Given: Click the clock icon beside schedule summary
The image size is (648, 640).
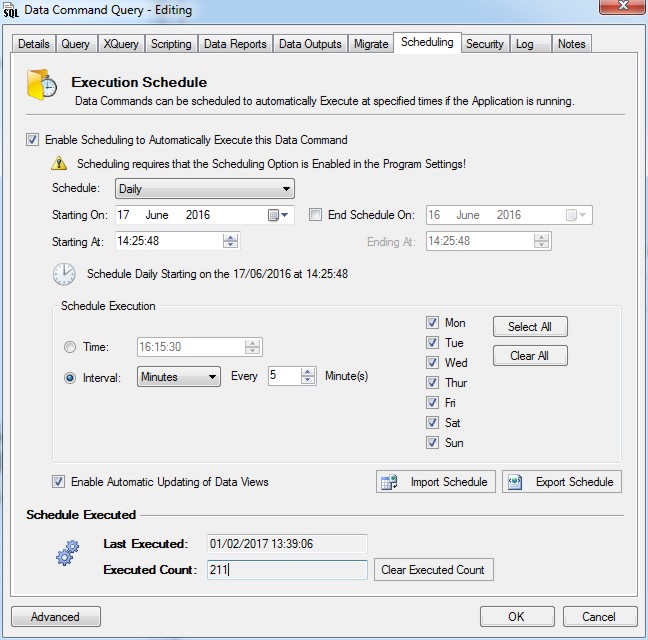Looking at the screenshot, I should click(x=64, y=274).
